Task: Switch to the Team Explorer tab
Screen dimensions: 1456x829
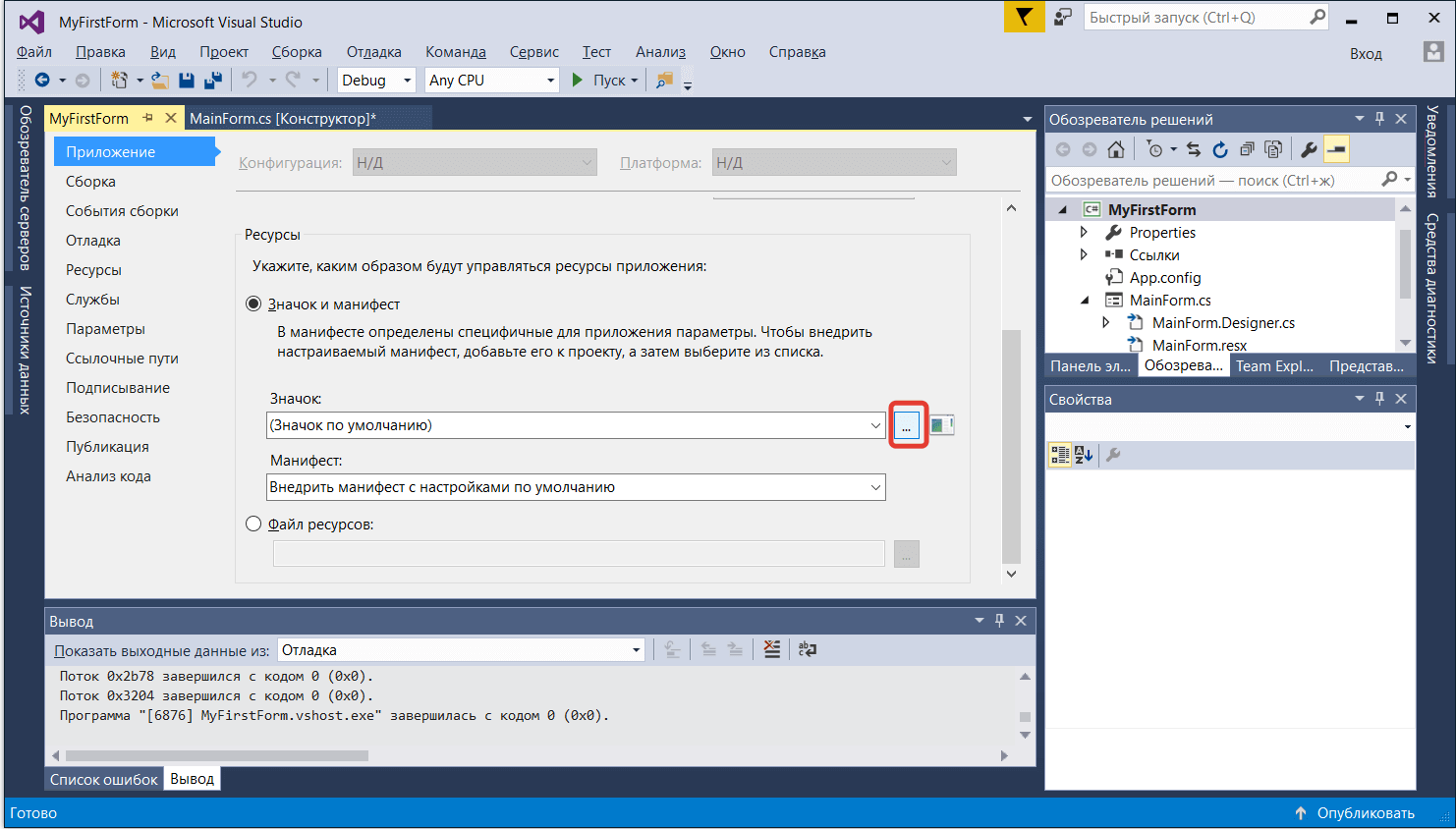Action: (x=1274, y=365)
